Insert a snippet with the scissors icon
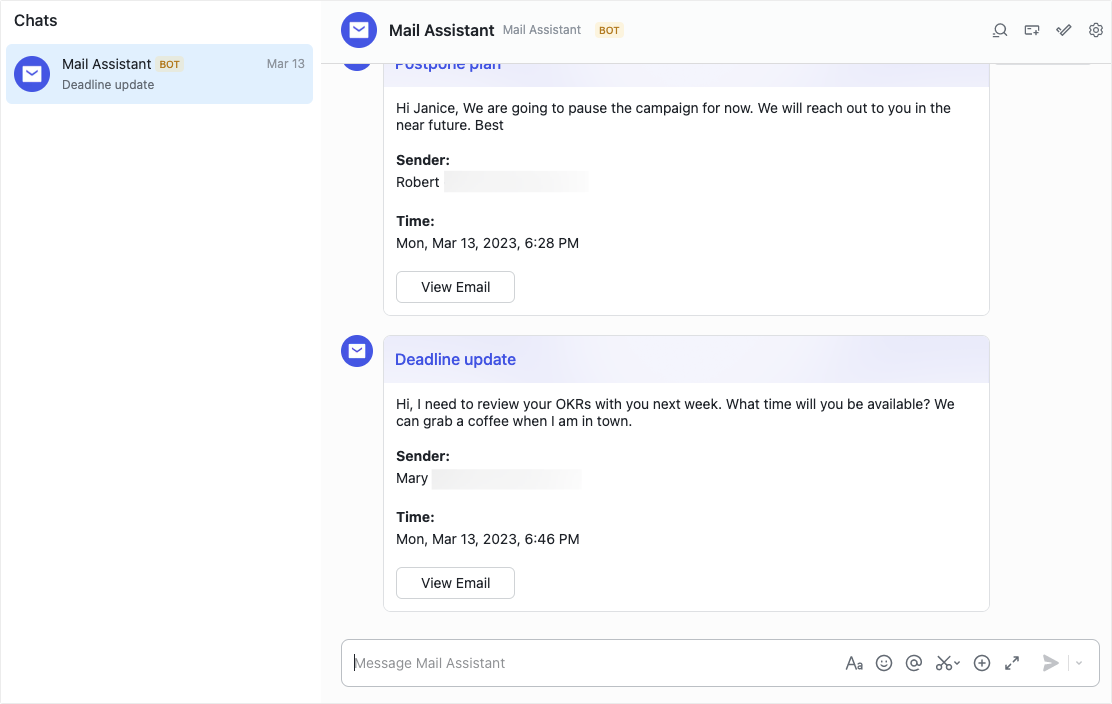 [943, 663]
